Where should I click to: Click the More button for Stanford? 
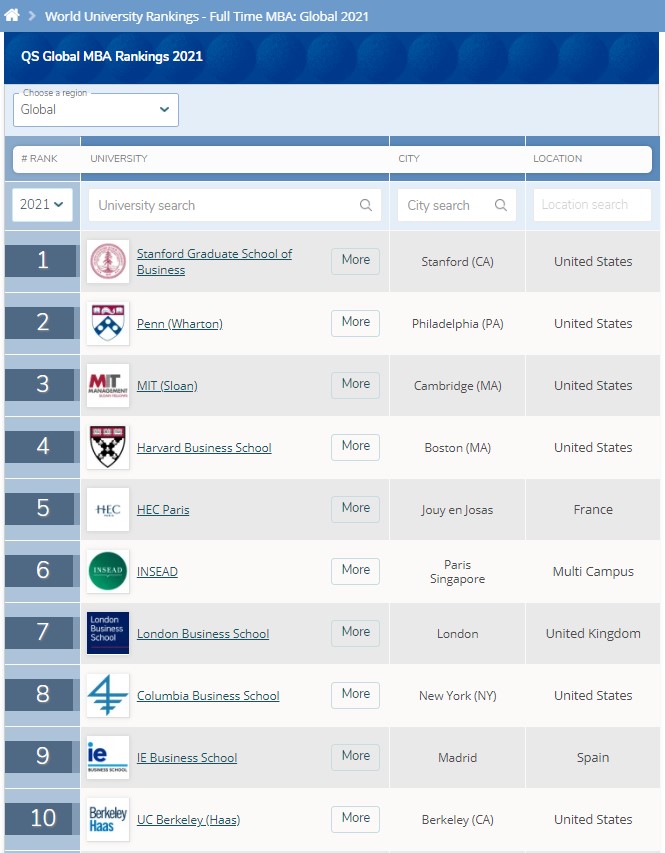point(355,261)
